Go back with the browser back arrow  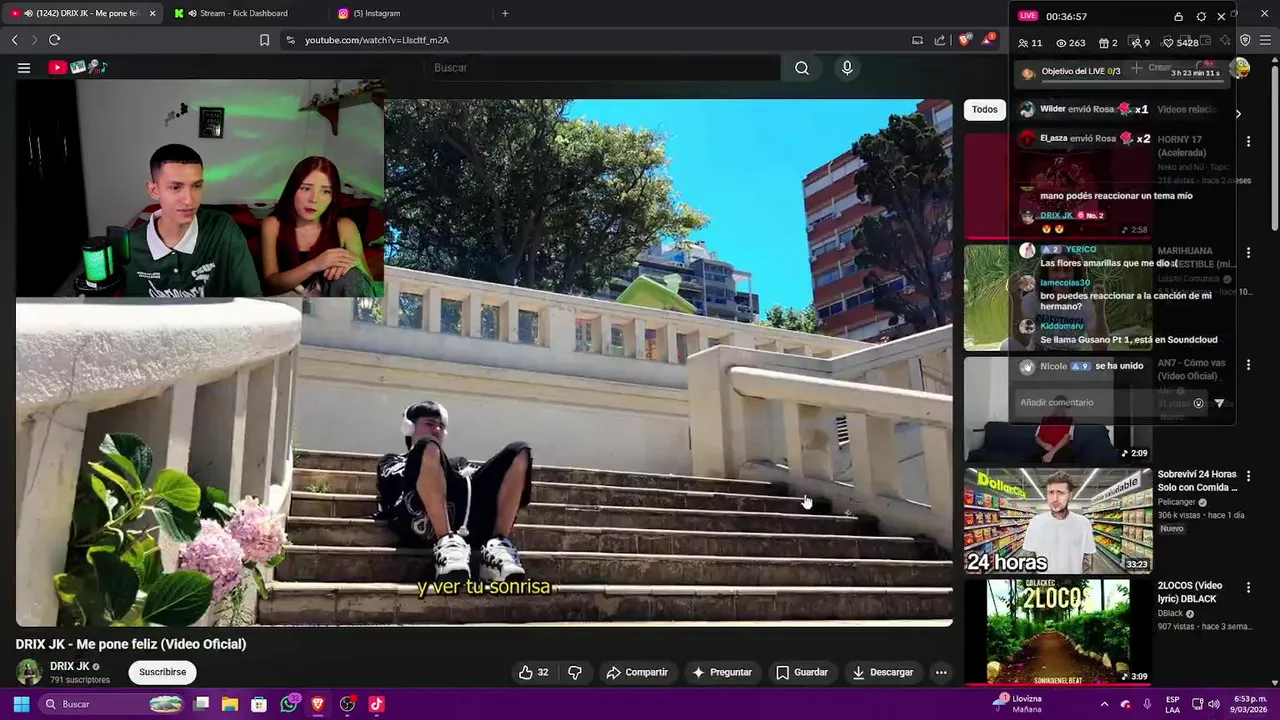15,40
